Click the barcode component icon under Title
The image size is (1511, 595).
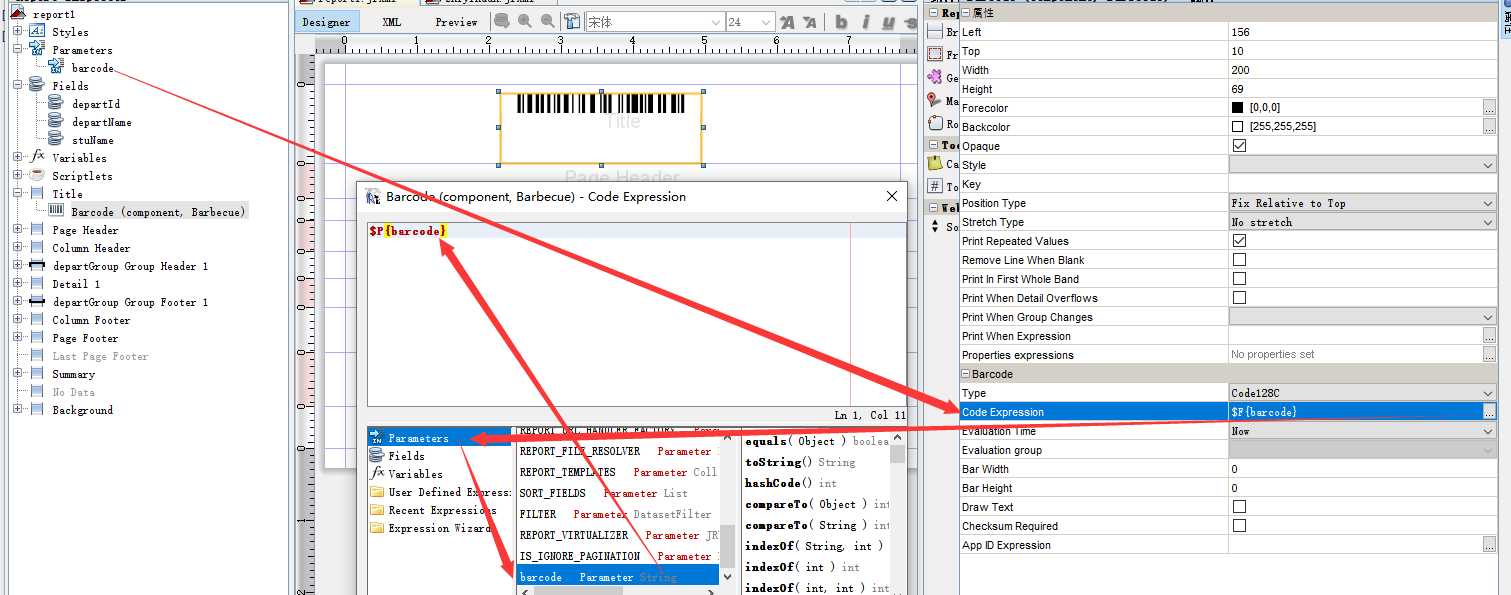point(56,212)
